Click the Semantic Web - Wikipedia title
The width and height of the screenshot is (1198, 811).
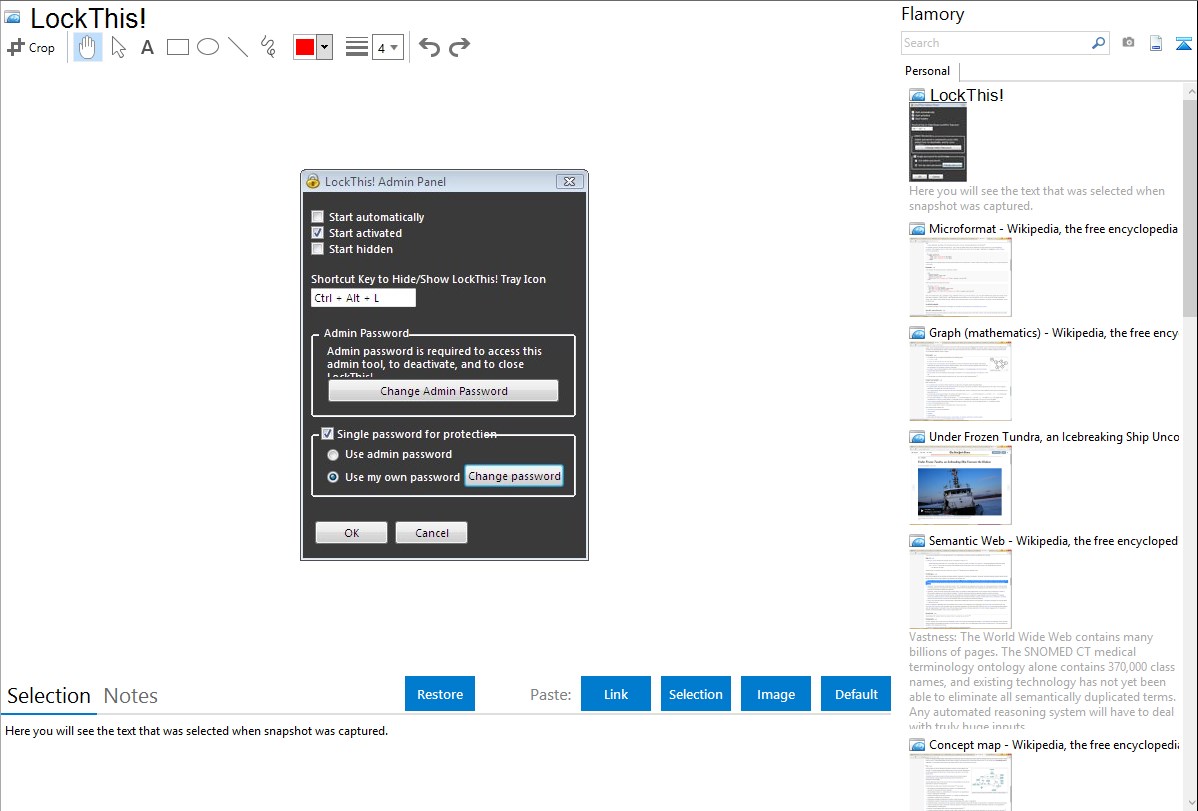click(1053, 541)
